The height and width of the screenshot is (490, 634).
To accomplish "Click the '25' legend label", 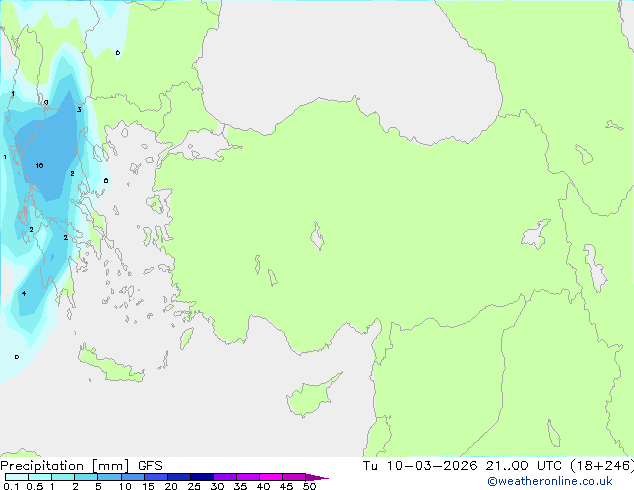I will [x=194, y=486].
